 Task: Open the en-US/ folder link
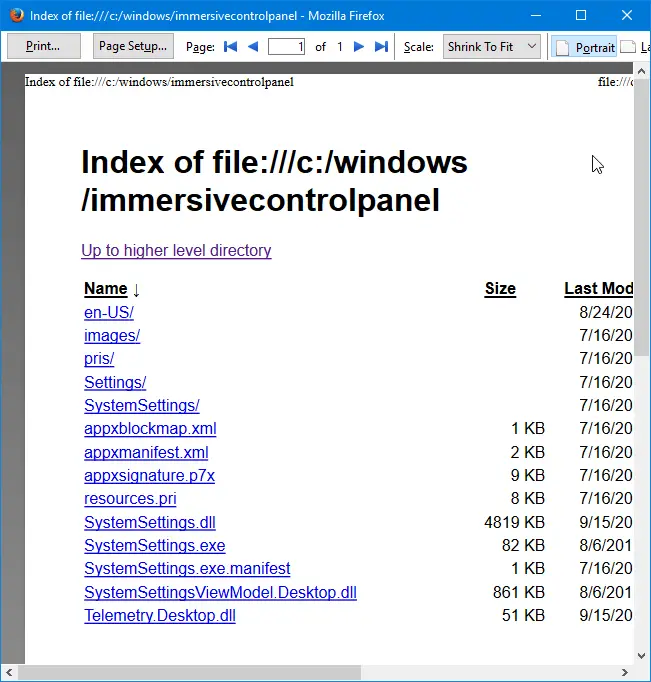coord(109,312)
